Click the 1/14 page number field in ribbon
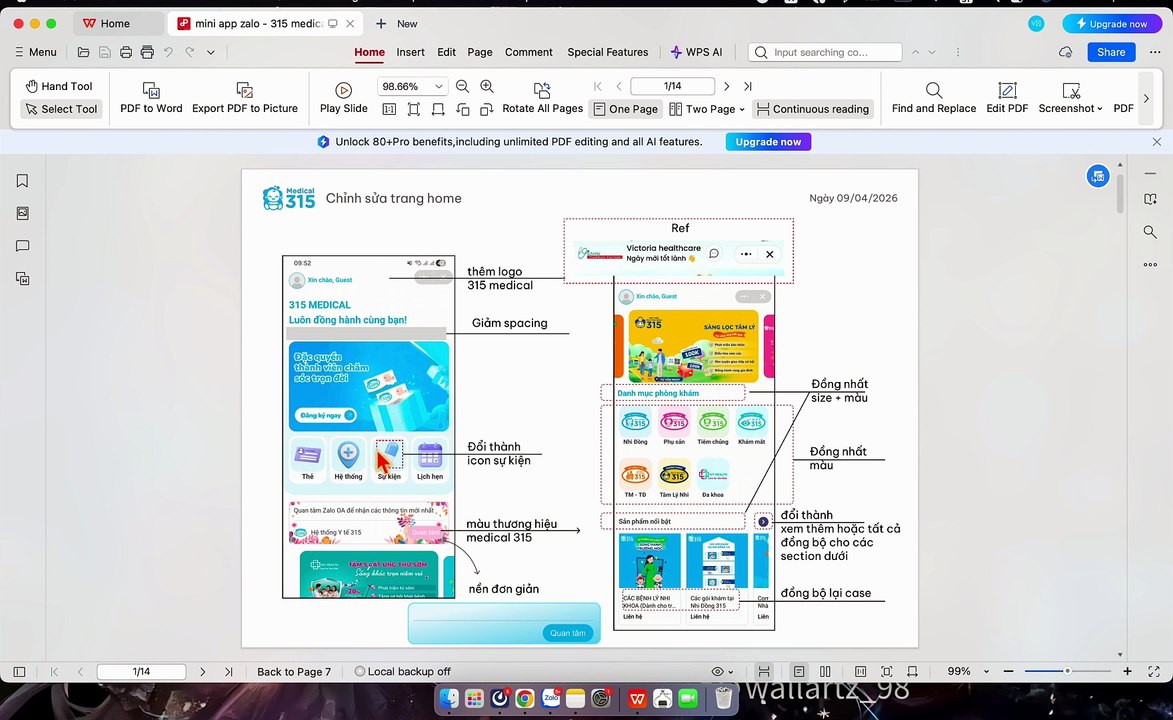Image resolution: width=1173 pixels, height=720 pixels. pyautogui.click(x=673, y=87)
